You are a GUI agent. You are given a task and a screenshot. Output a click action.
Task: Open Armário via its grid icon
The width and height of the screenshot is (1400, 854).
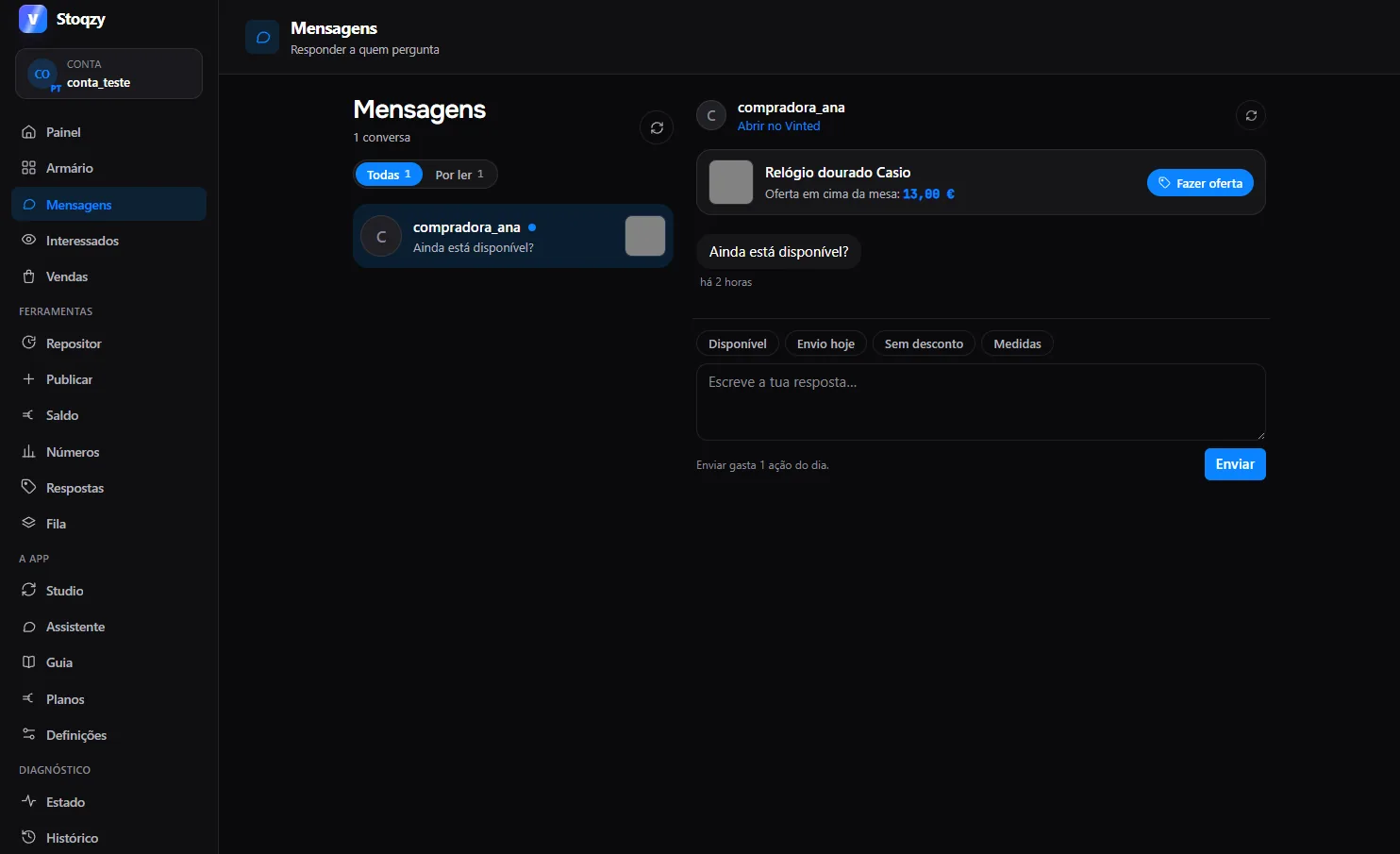click(29, 168)
